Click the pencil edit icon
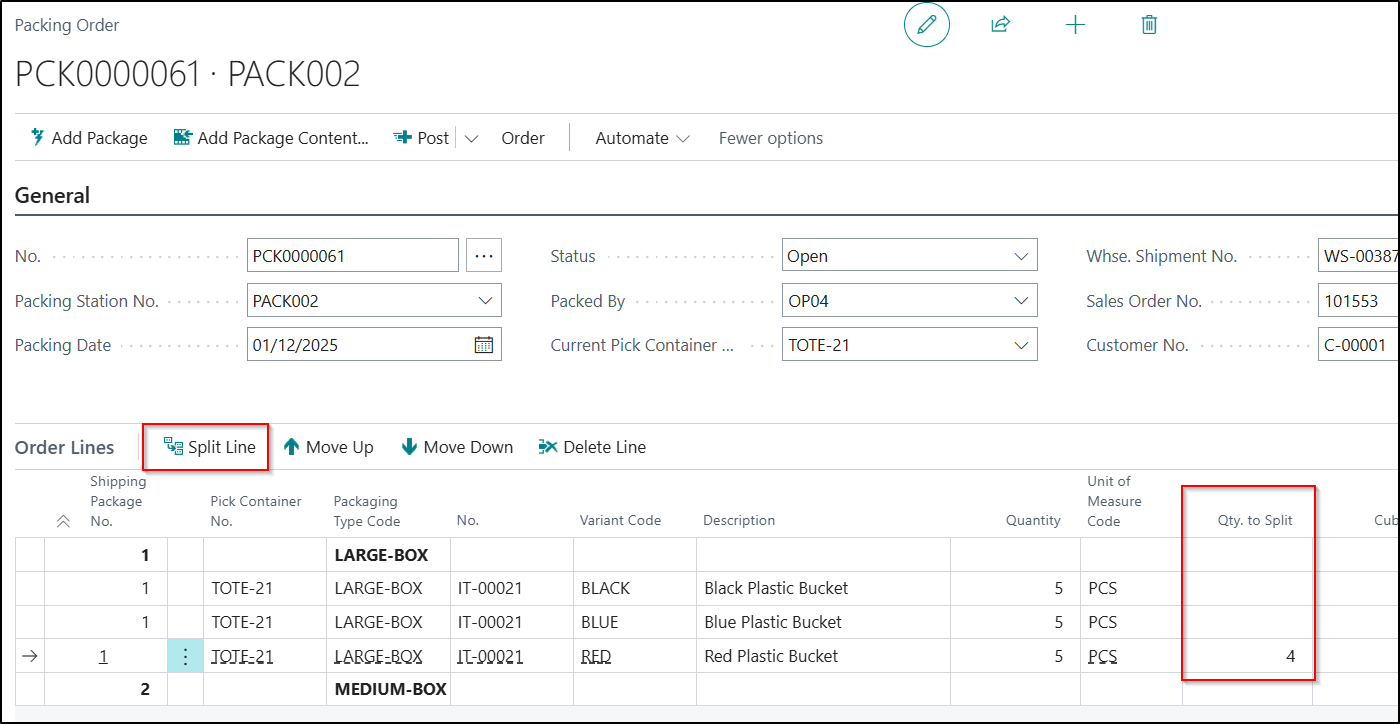 pyautogui.click(x=926, y=25)
